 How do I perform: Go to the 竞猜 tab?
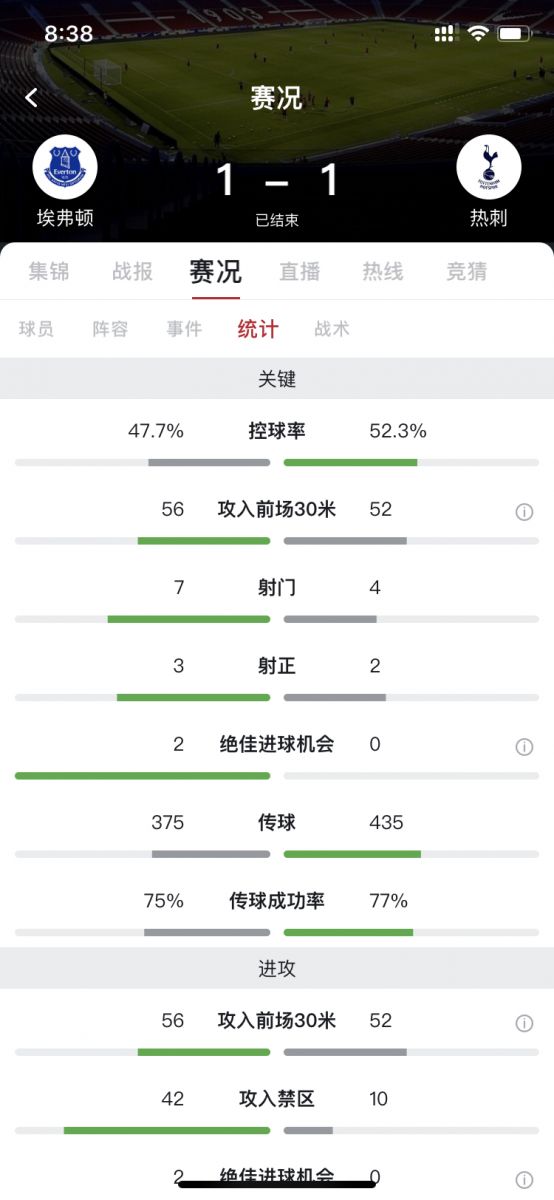tap(467, 271)
